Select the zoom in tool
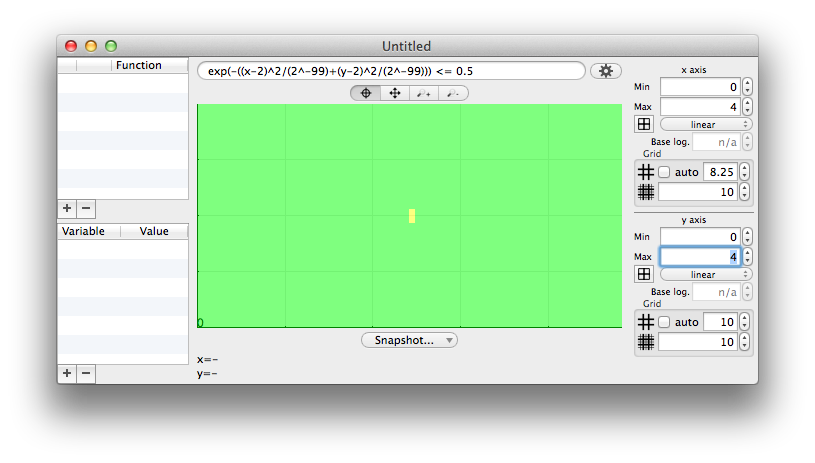Viewport: 815px width, 463px height. (424, 93)
